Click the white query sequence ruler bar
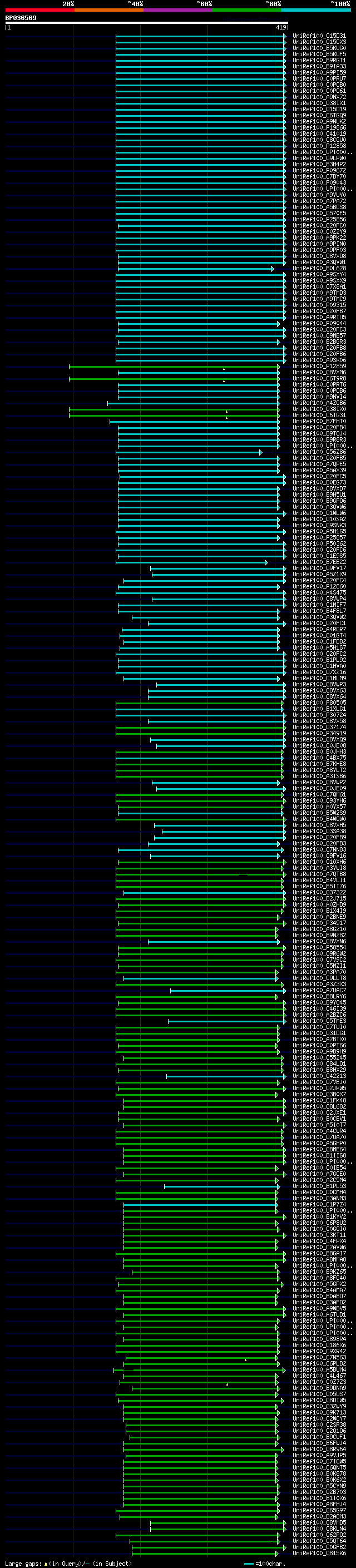Viewport: 356px width, 1568px height. pos(146,22)
